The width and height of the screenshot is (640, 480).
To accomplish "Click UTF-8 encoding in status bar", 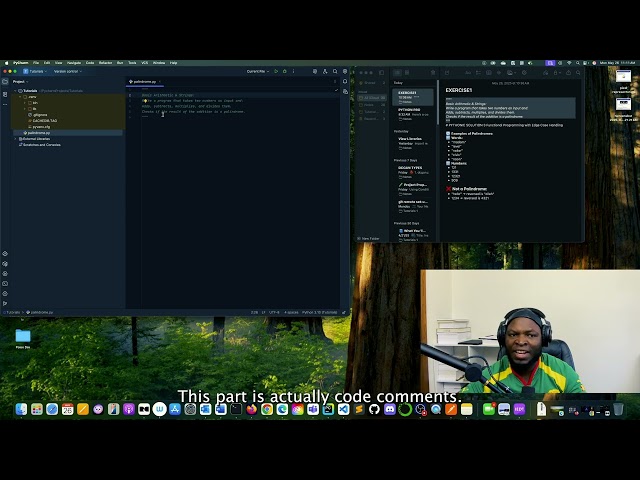I will [274, 312].
